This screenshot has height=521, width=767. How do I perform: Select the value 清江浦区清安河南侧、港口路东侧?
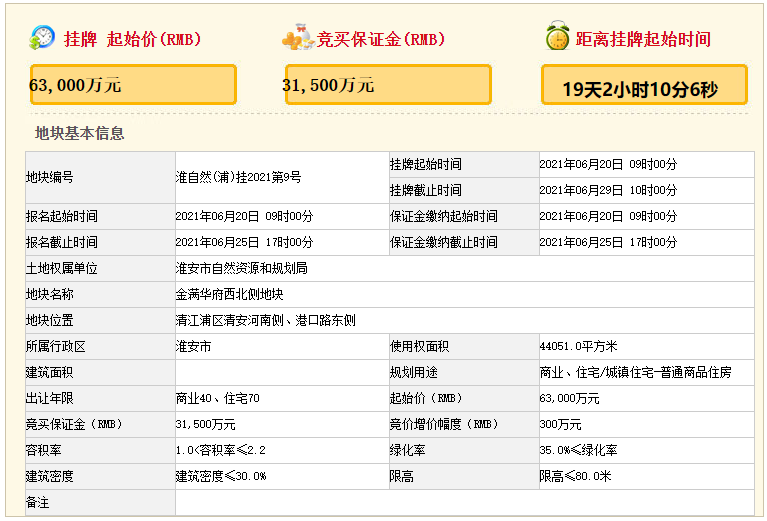[x=266, y=320]
